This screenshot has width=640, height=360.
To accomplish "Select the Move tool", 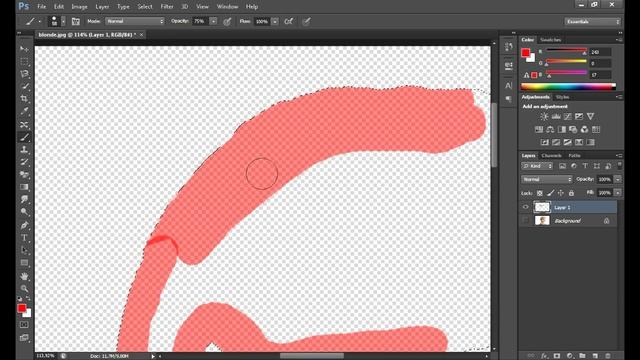I will click(24, 49).
